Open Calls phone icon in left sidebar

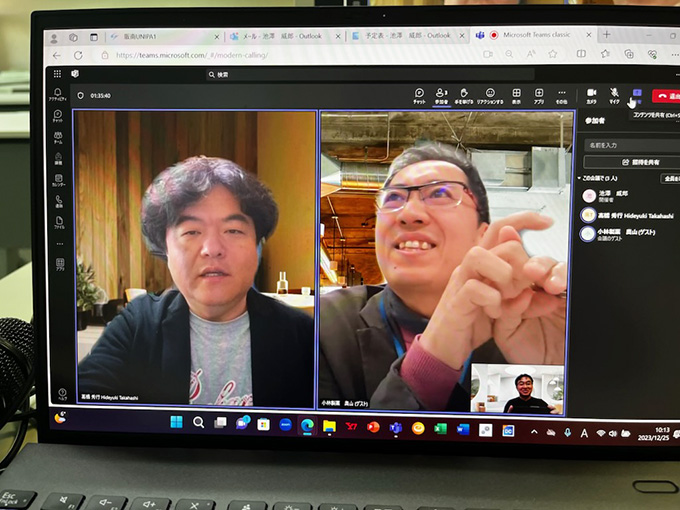59,202
